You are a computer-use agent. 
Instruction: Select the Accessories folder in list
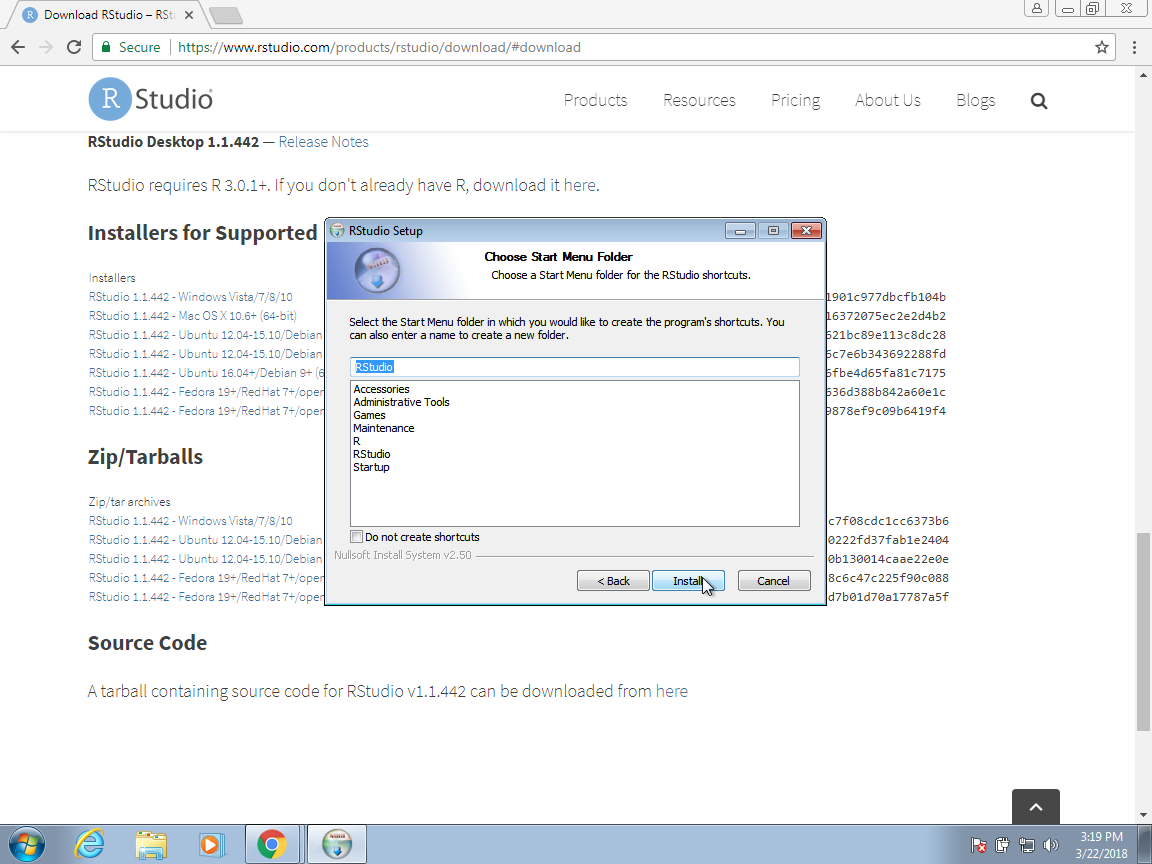[x=381, y=389]
